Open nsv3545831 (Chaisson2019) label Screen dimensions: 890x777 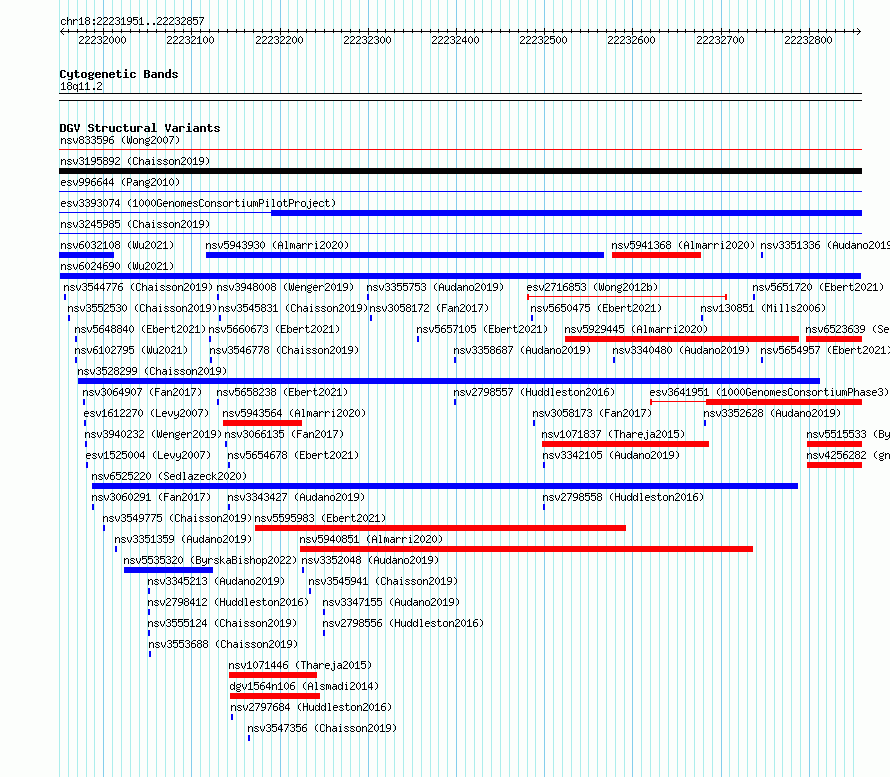pyautogui.click(x=293, y=308)
